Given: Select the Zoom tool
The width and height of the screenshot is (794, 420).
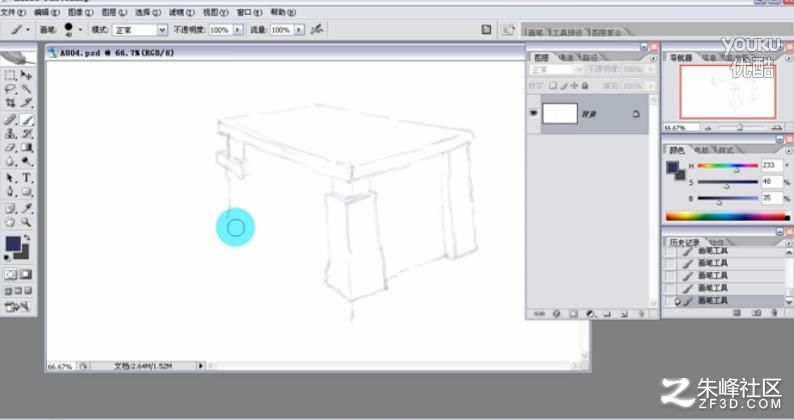Looking at the screenshot, I should pos(26,222).
